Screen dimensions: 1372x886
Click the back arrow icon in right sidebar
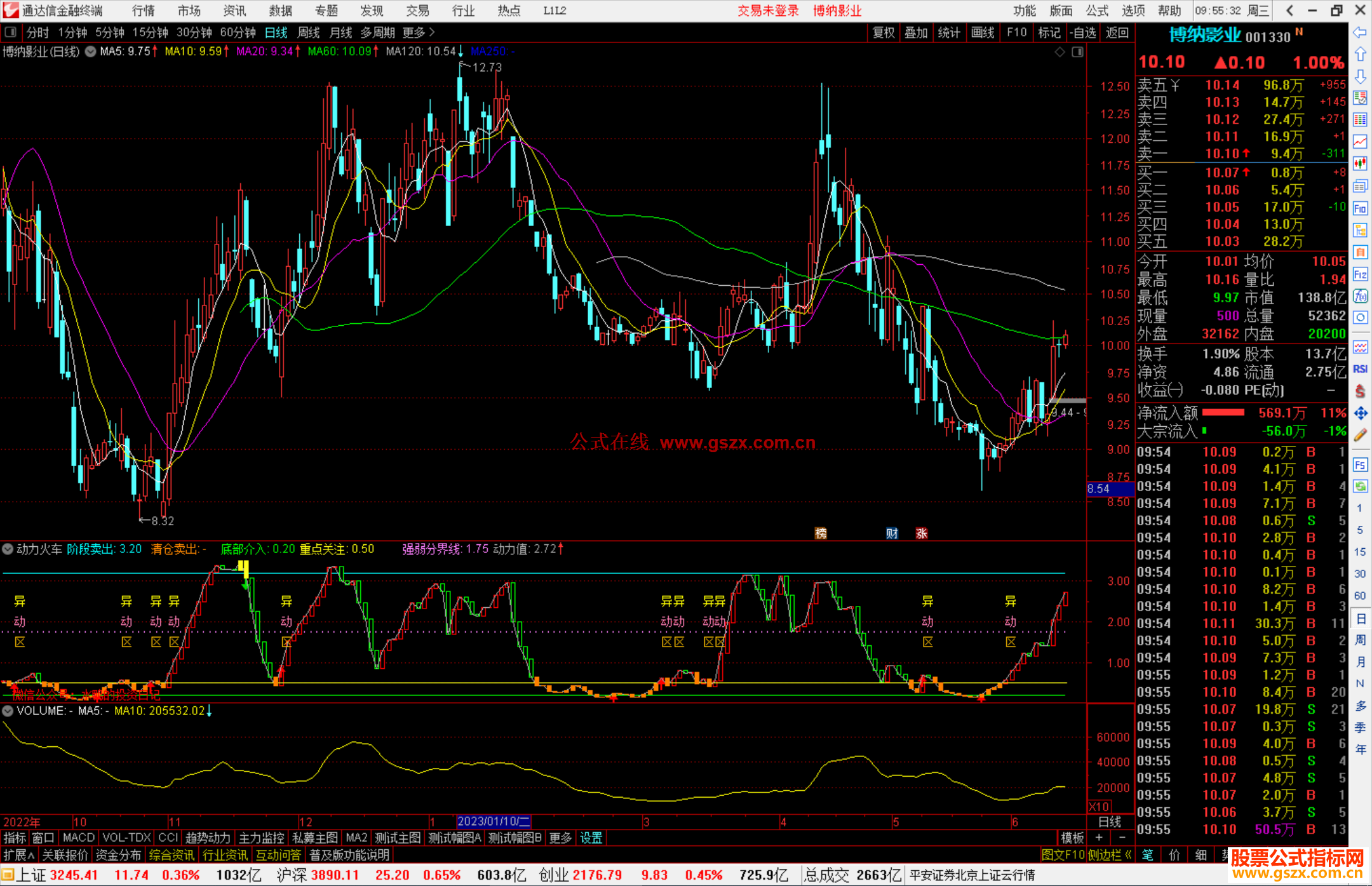coord(1360,32)
